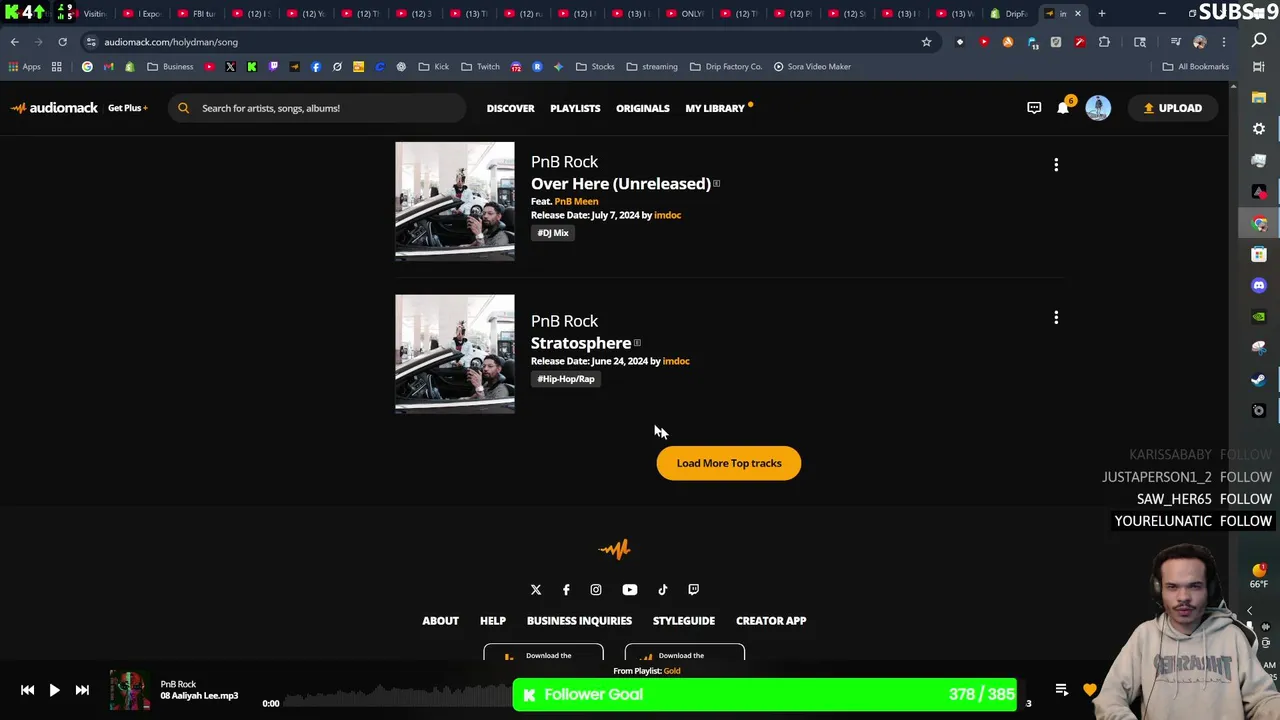Open a new browser tab
1280x720 pixels.
1102,14
